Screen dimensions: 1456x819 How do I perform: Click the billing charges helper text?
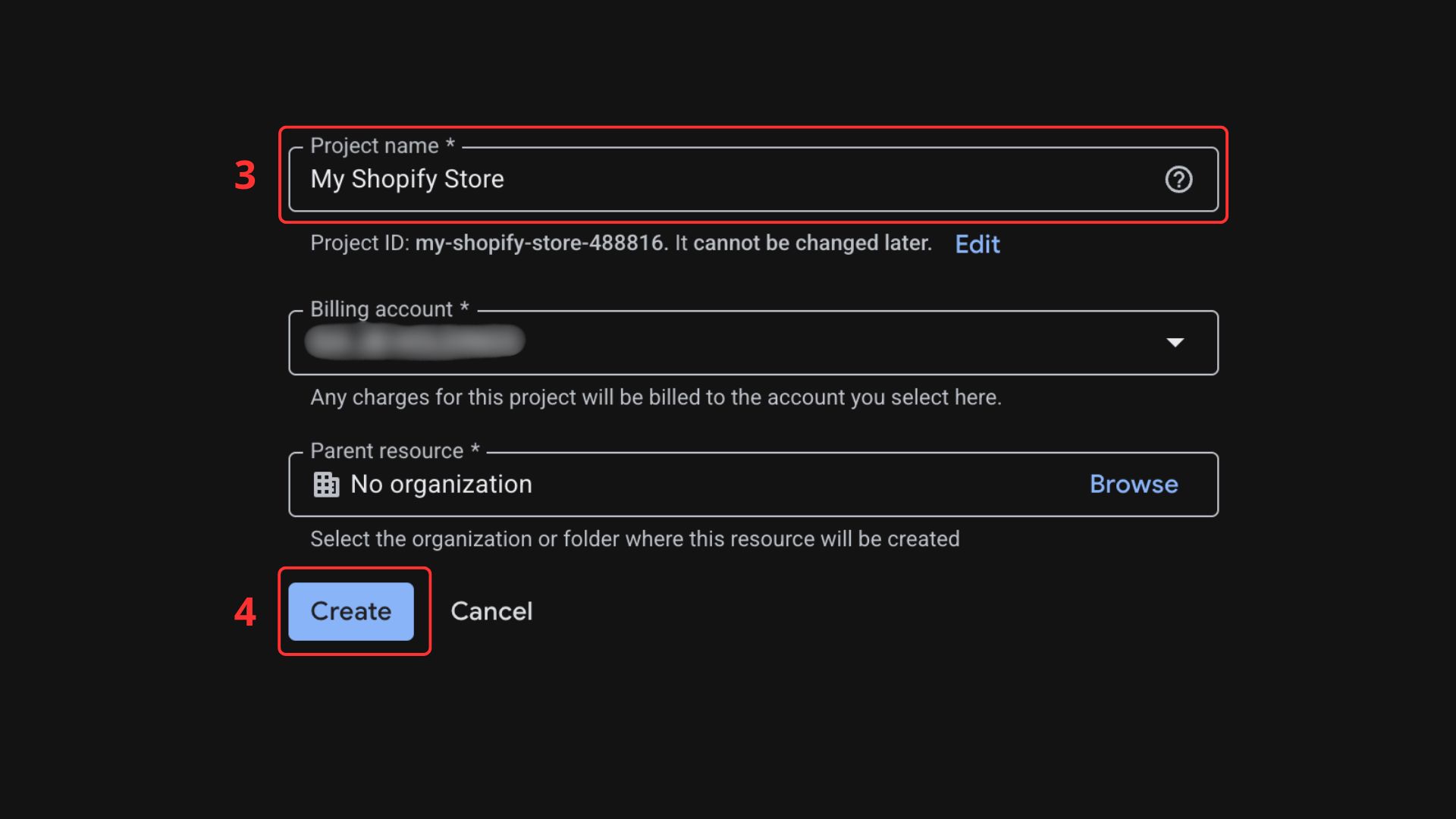pos(655,397)
